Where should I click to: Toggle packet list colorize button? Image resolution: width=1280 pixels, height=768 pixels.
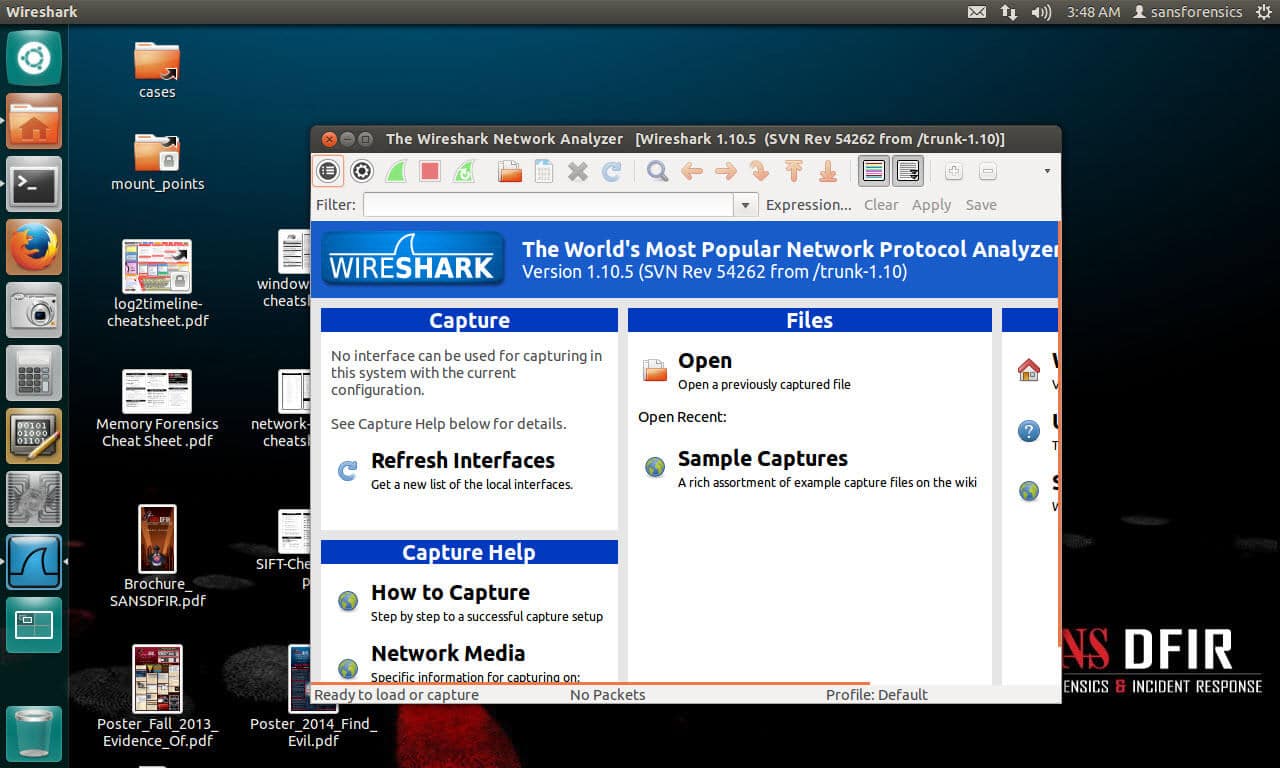(874, 171)
